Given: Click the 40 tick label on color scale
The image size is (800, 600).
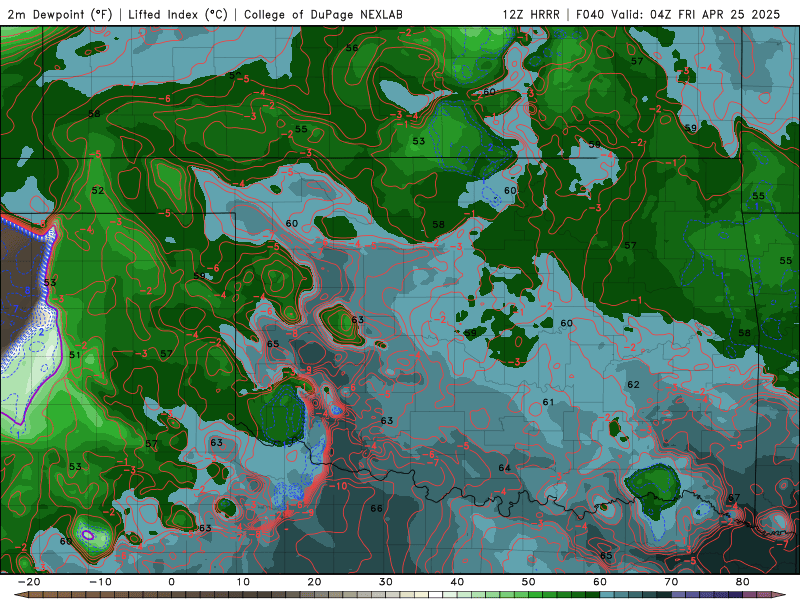Looking at the screenshot, I should [x=457, y=582].
